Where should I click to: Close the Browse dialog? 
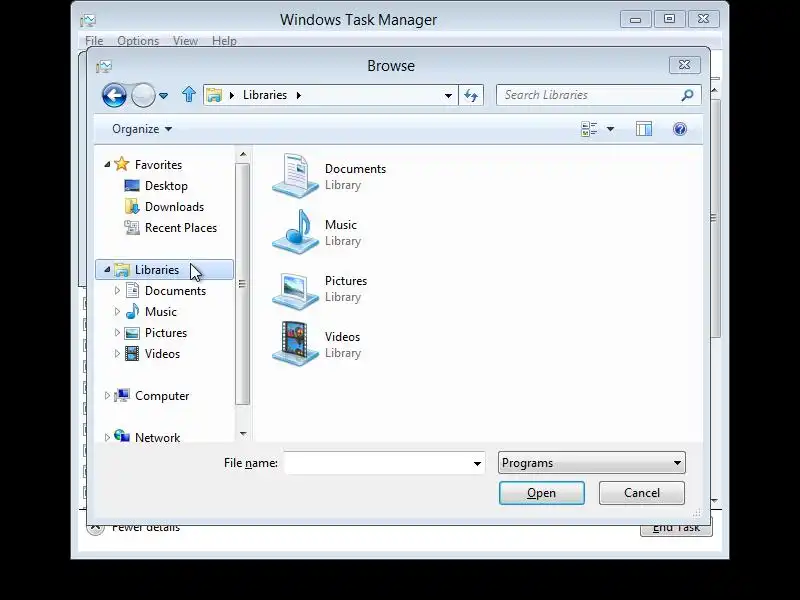pyautogui.click(x=685, y=65)
